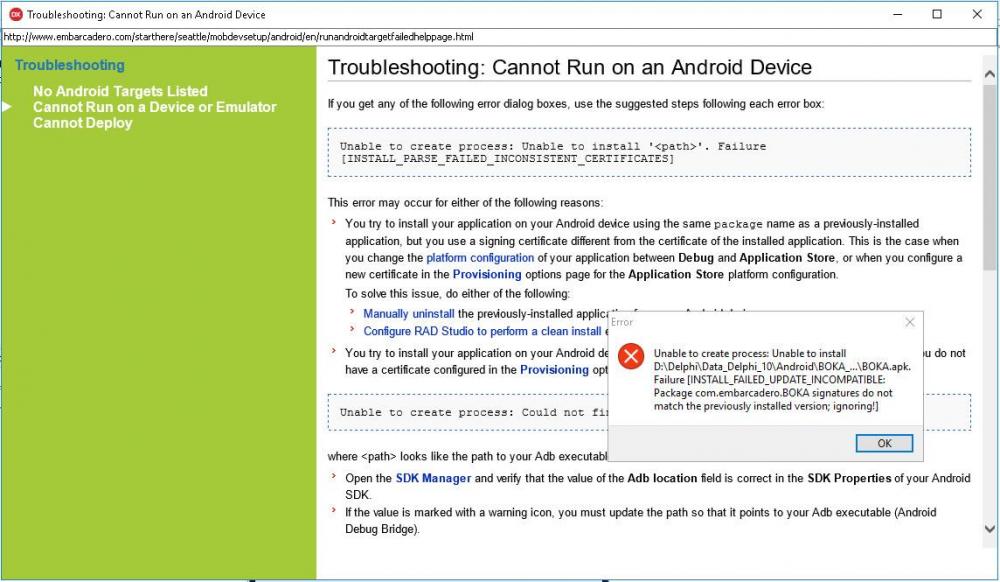
Task: Click the bold 'Adb location' text
Action: 662,478
